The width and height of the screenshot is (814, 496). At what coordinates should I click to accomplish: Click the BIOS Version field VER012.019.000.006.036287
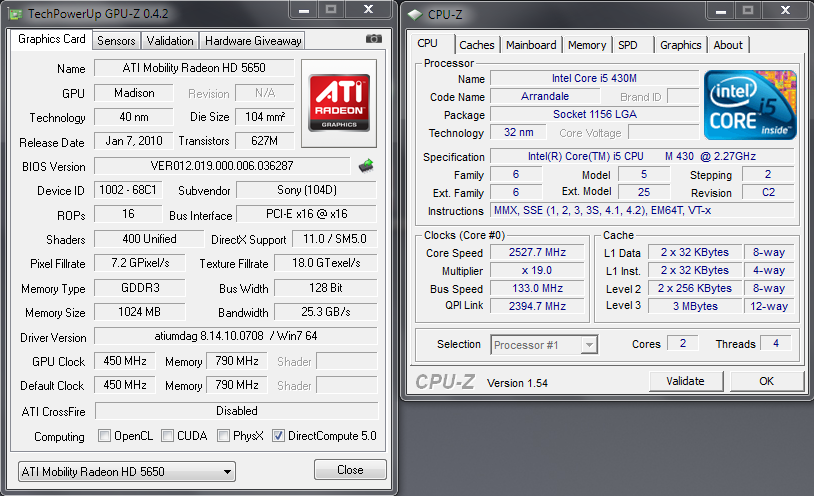[222, 166]
